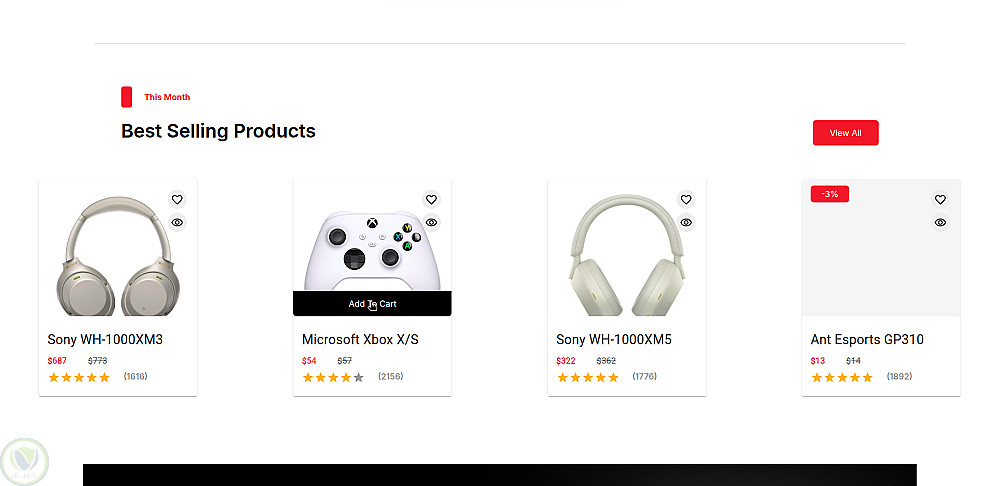Click the red This Month section marker

pyautogui.click(x=127, y=97)
